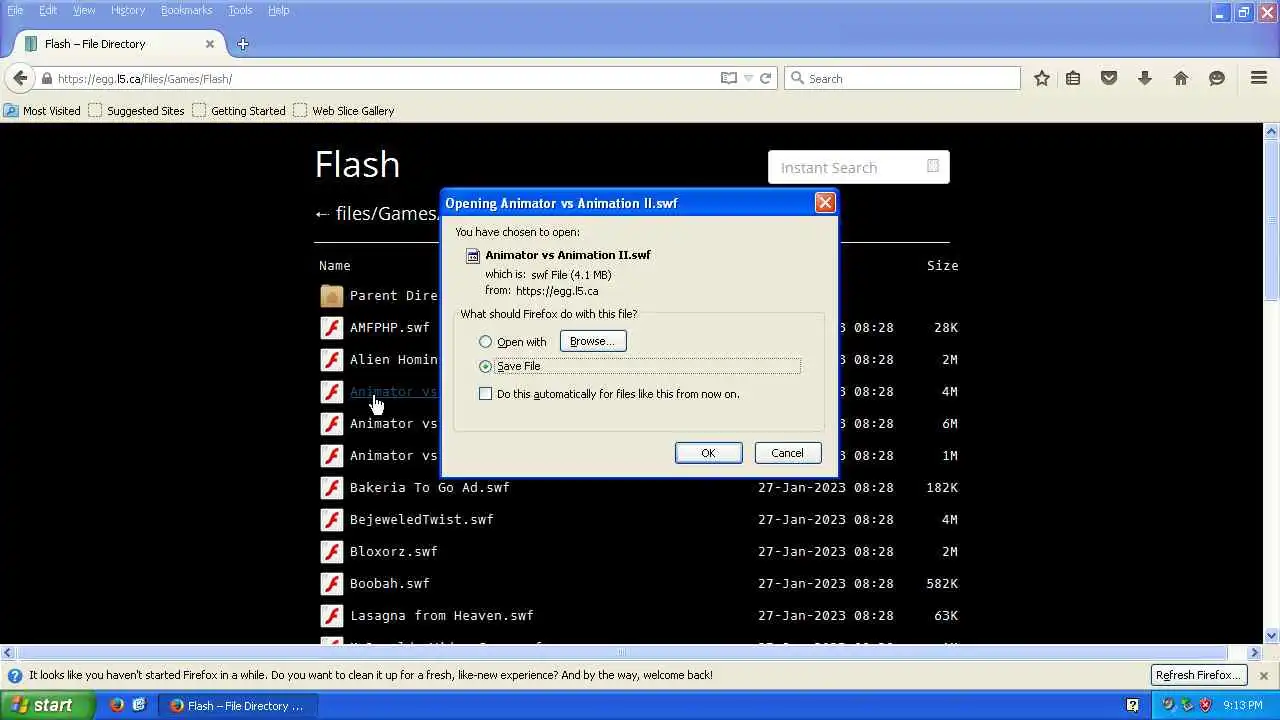The height and width of the screenshot is (720, 1280).
Task: Open the Firefox hamburger menu
Action: (x=1259, y=78)
